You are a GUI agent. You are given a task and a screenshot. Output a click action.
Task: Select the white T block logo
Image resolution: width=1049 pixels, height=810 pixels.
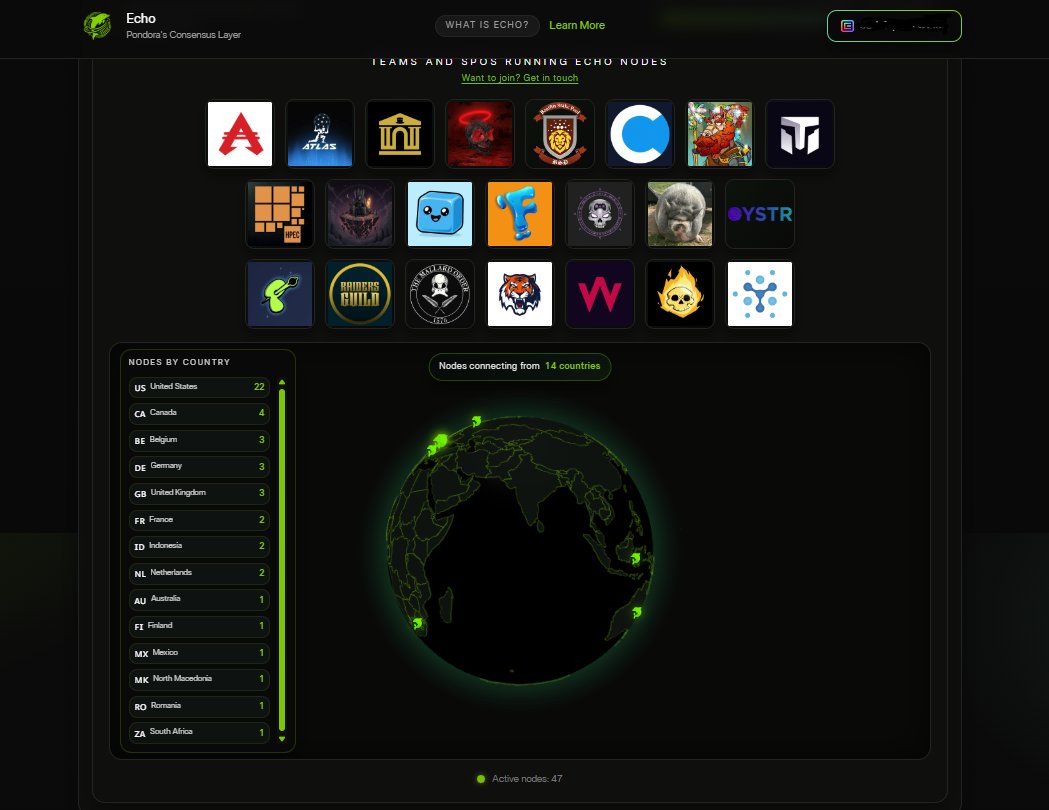click(x=800, y=134)
